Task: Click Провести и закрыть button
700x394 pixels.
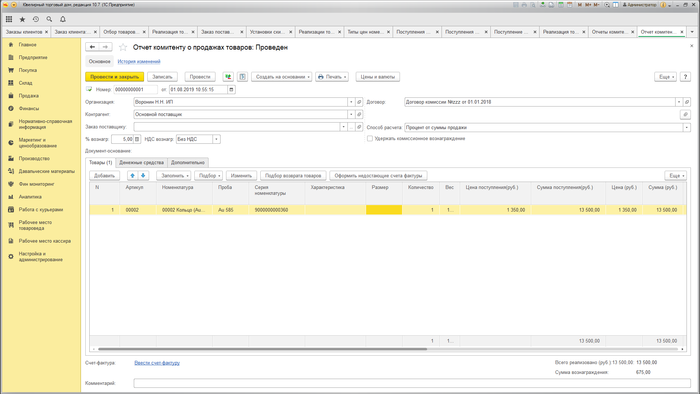Action: click(115, 77)
